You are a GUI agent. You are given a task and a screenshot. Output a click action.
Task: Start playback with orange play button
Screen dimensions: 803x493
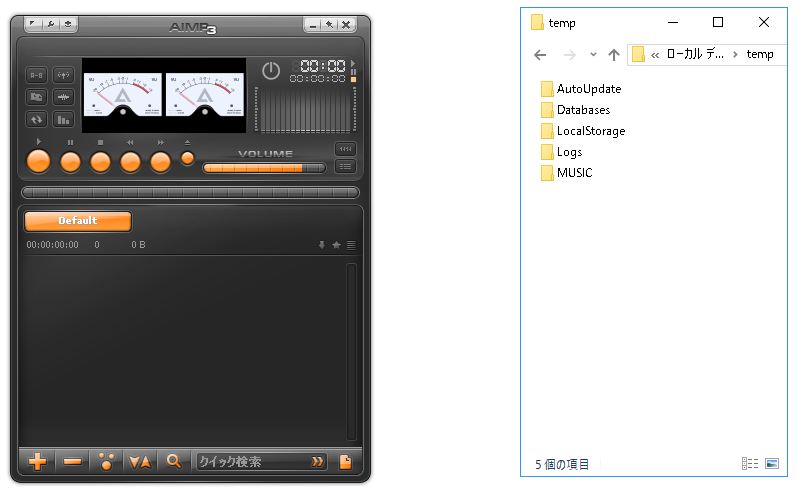38,162
